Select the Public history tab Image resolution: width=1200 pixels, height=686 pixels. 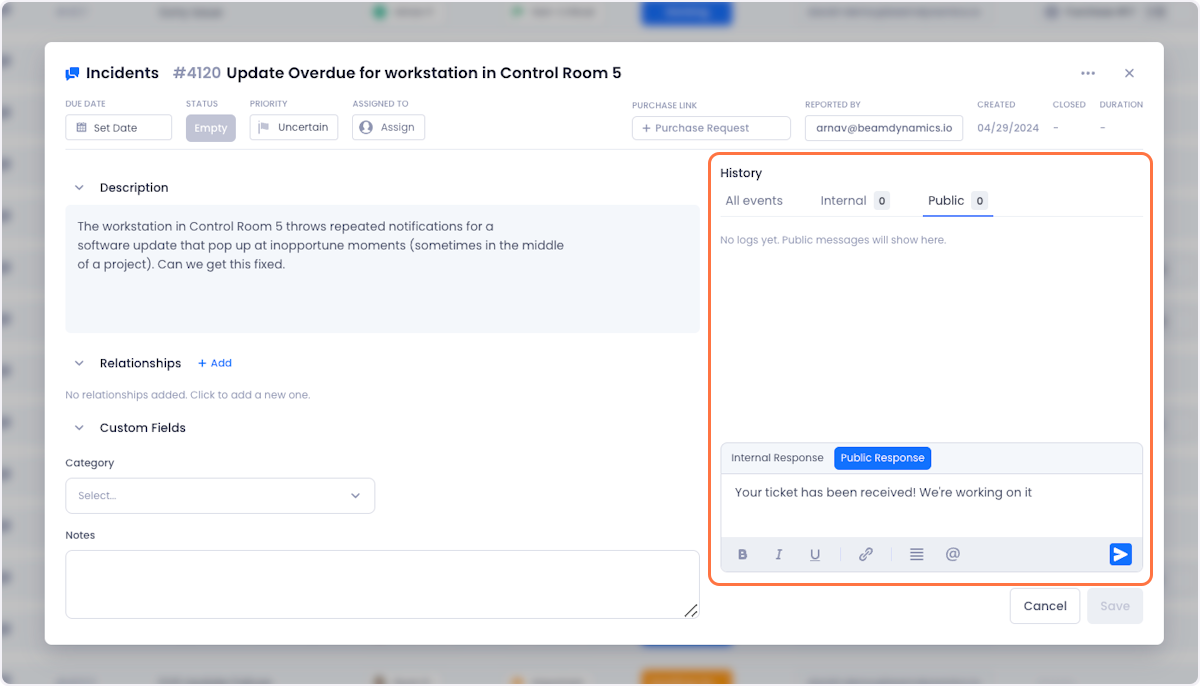point(958,201)
